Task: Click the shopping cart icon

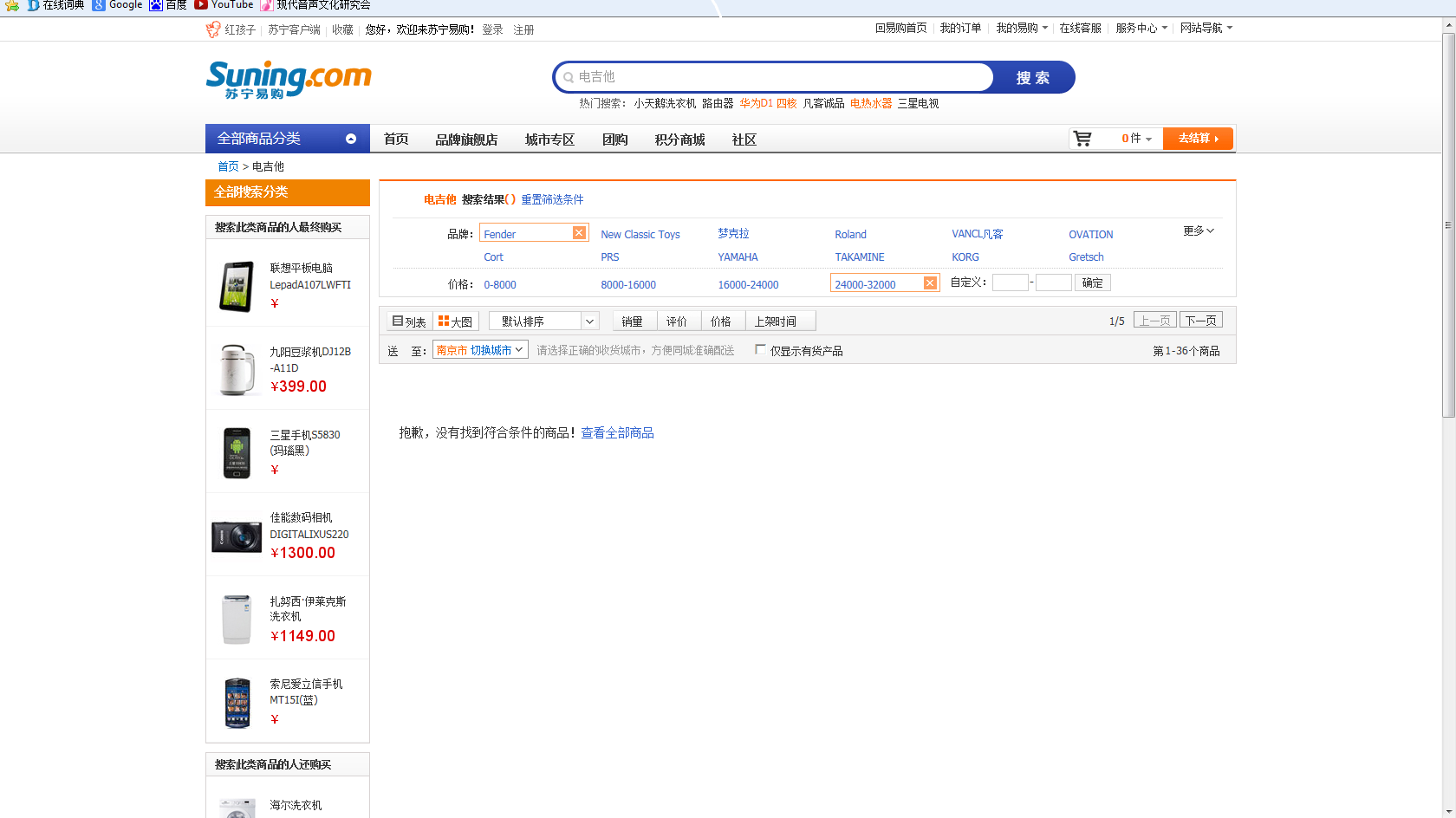Action: (1082, 139)
